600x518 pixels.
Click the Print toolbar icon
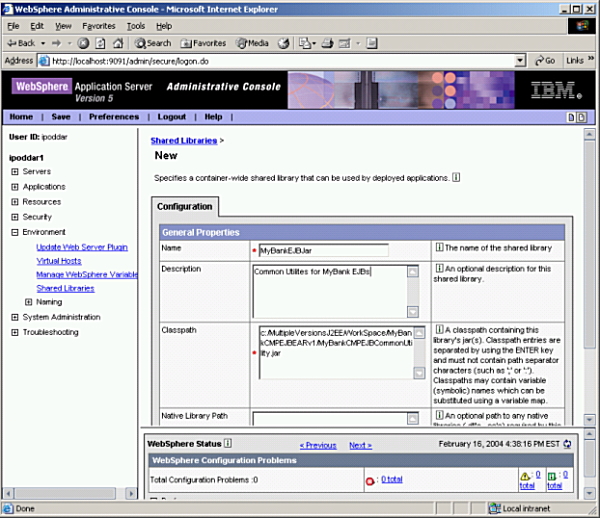pos(327,43)
